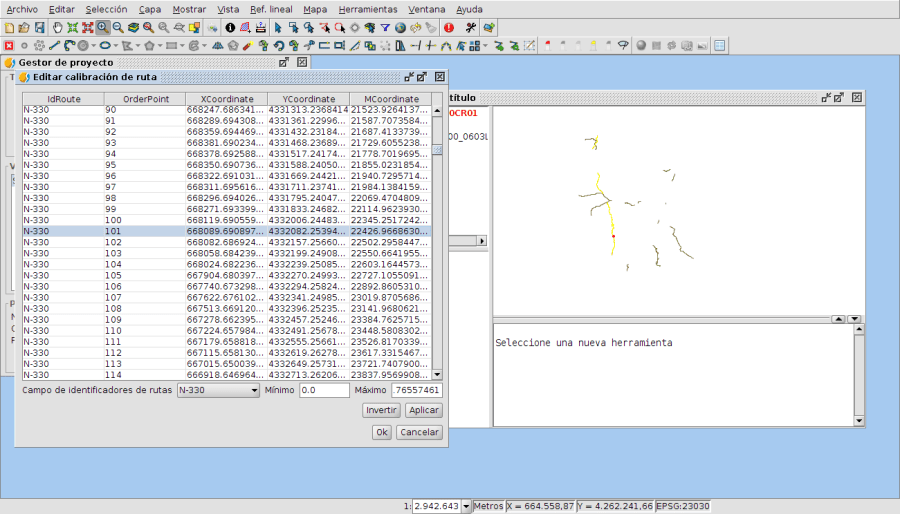The image size is (900, 514).
Task: Open the Ref. lineal menu
Action: (271, 9)
